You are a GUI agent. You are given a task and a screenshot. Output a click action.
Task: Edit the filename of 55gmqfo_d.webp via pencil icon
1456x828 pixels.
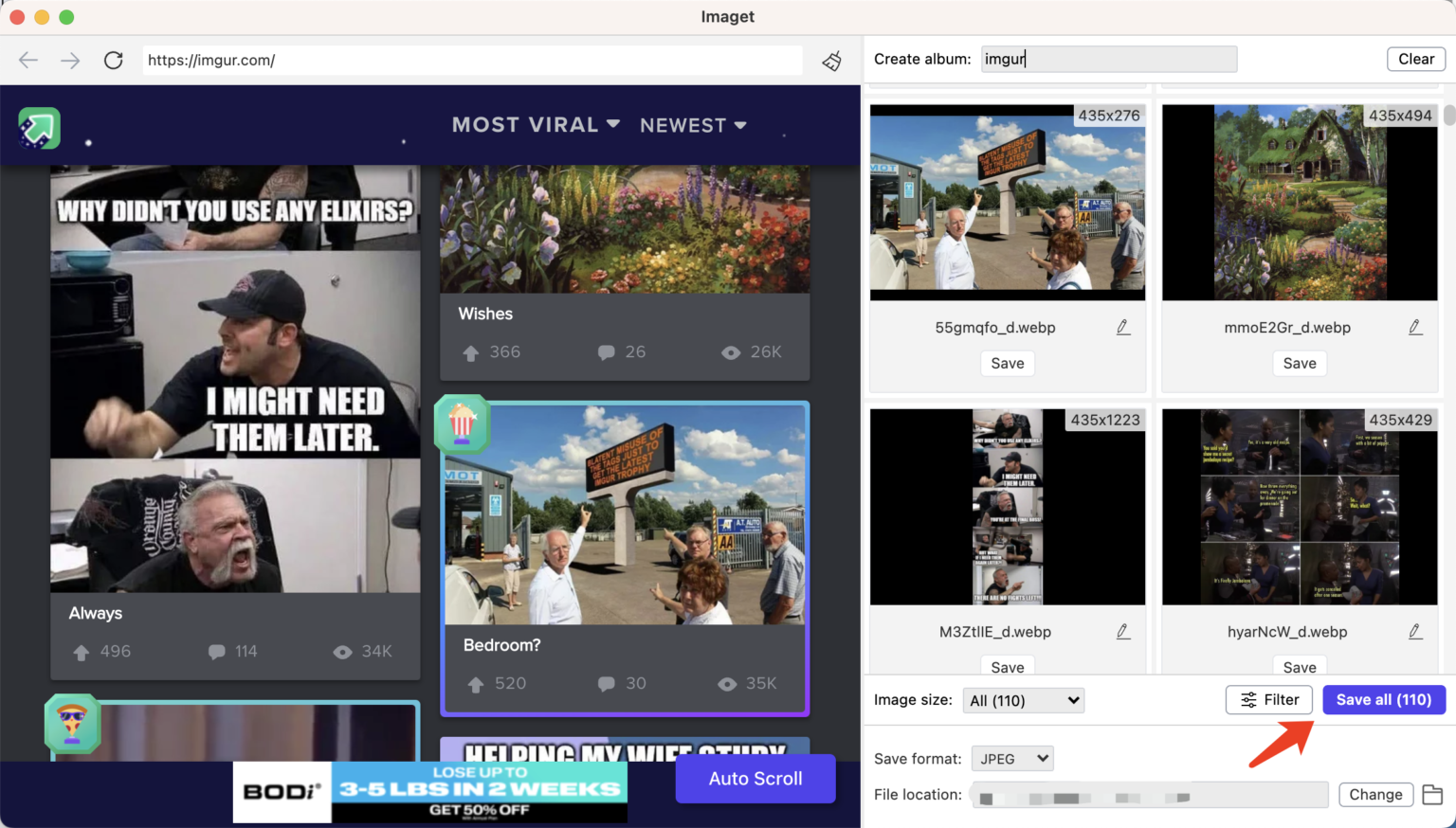(1123, 327)
